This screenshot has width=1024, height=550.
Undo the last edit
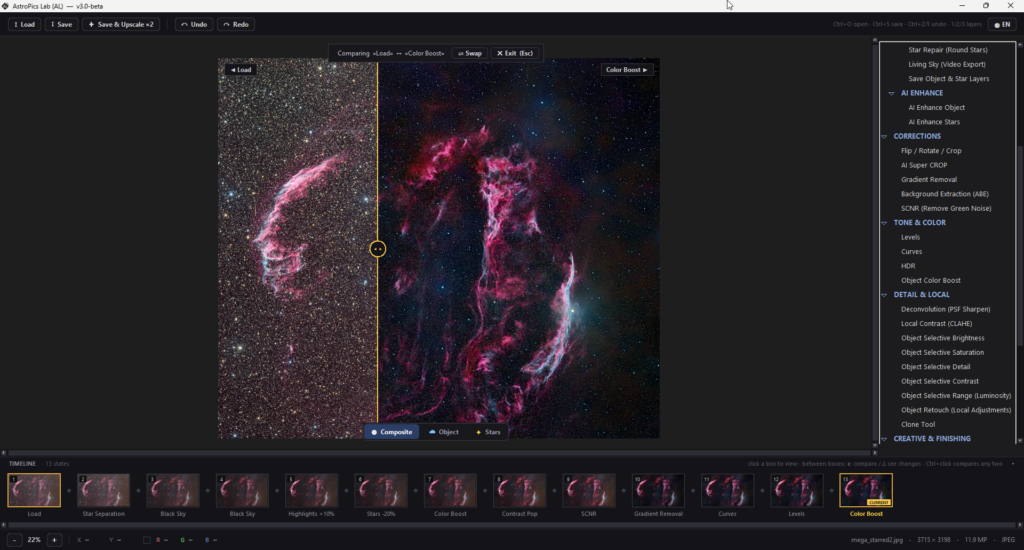coord(194,24)
